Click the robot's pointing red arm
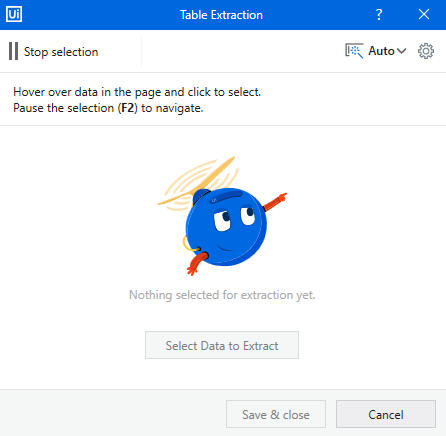The image size is (446, 436). pos(275,202)
